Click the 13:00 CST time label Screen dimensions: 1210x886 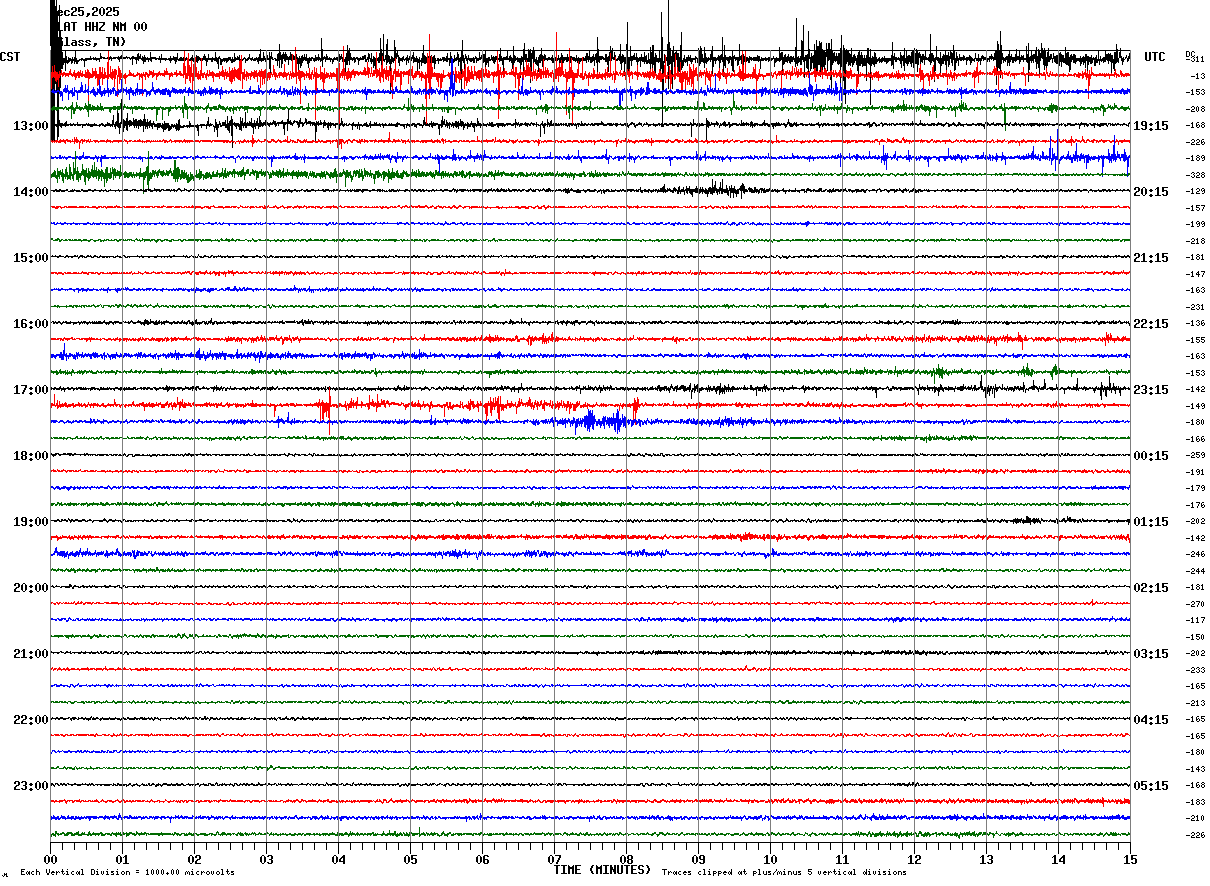[31, 126]
